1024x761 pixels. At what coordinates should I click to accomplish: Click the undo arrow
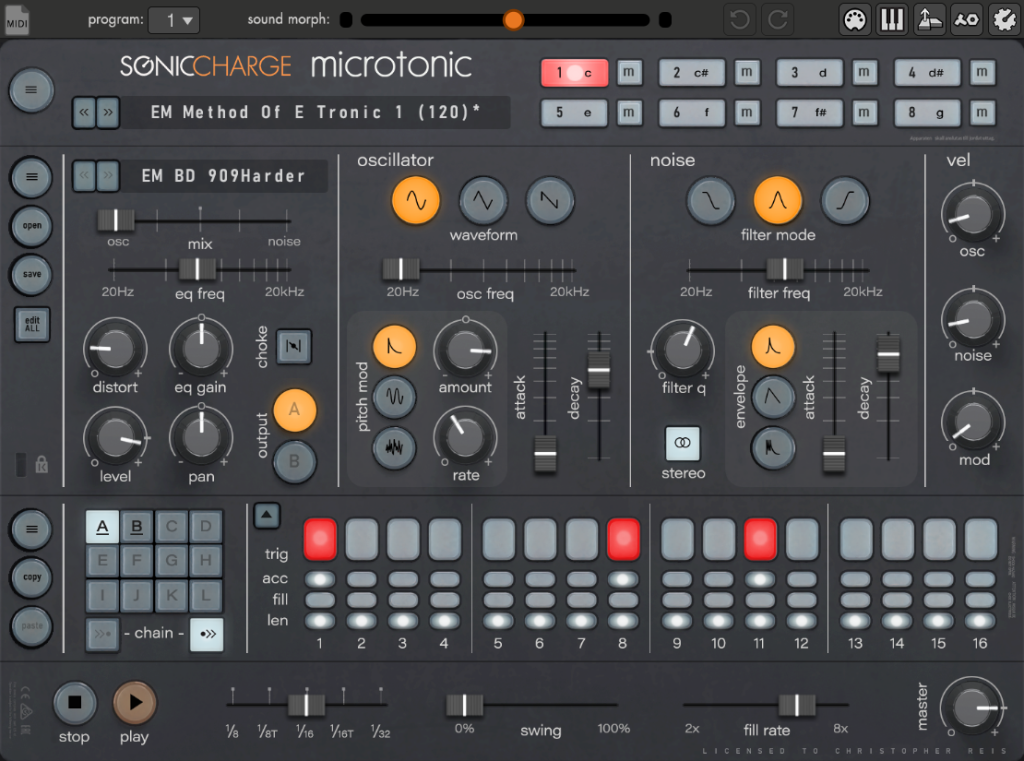click(x=740, y=20)
